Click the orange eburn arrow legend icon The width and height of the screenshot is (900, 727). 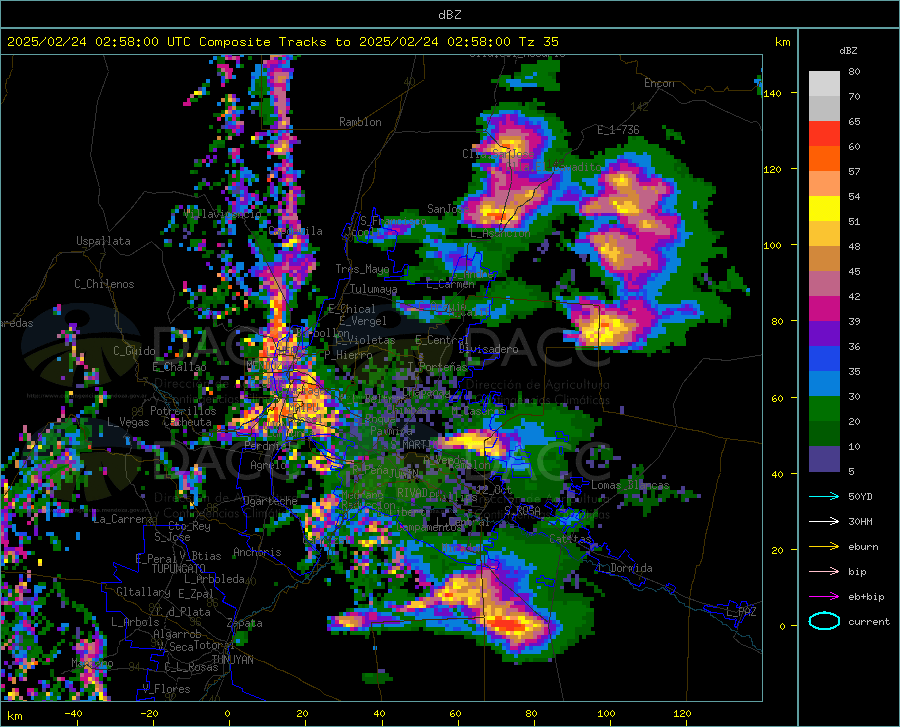click(x=824, y=546)
